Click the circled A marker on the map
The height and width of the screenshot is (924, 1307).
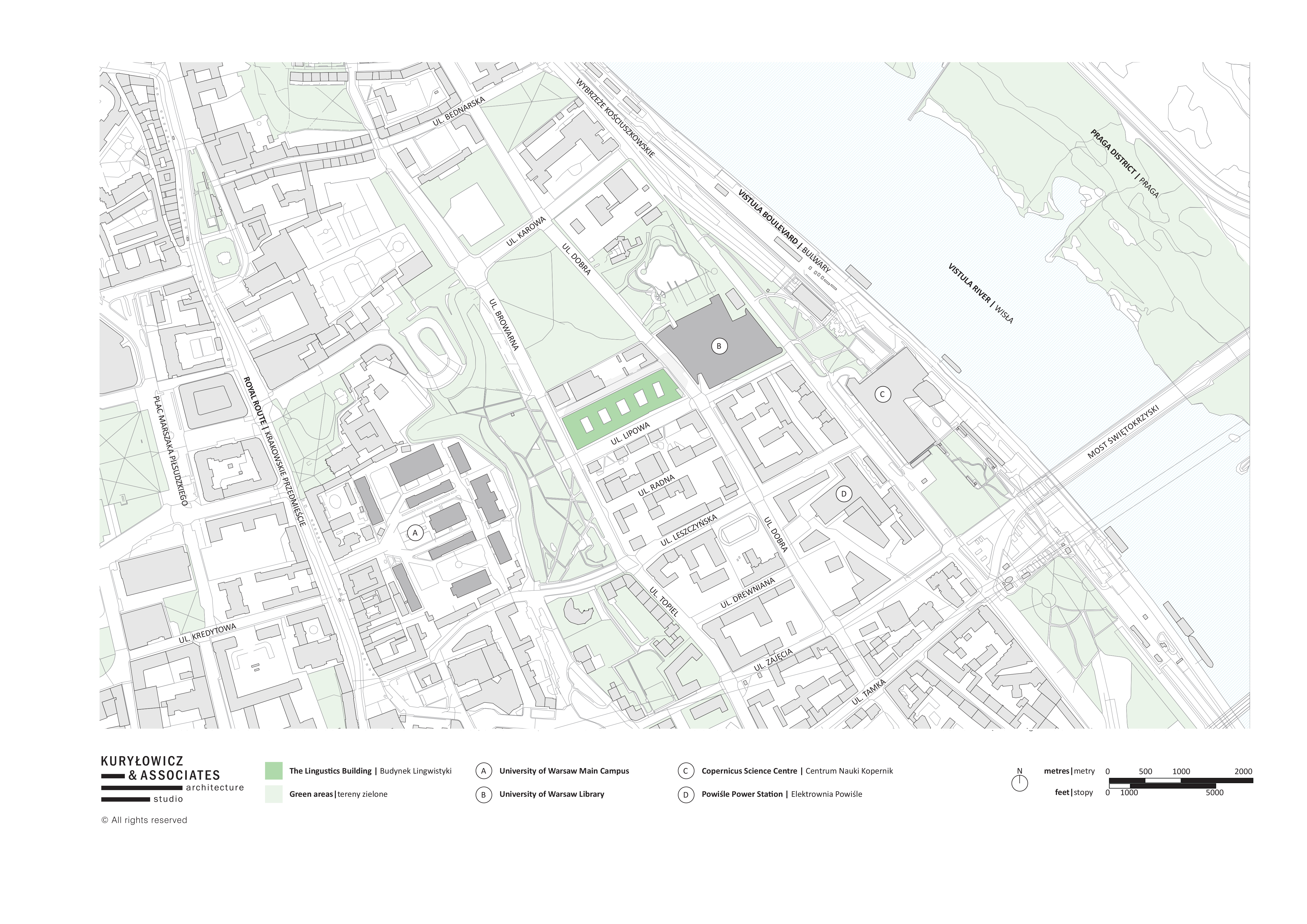[415, 533]
